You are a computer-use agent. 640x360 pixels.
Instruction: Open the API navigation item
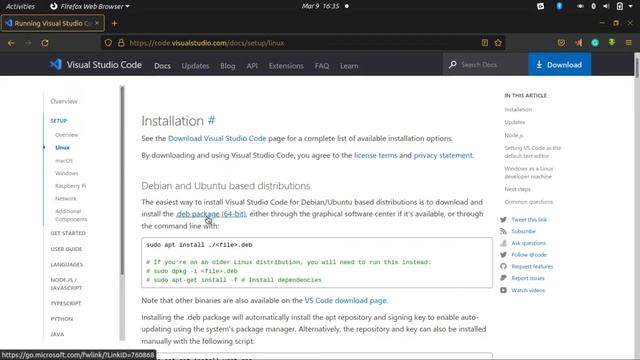(x=252, y=66)
